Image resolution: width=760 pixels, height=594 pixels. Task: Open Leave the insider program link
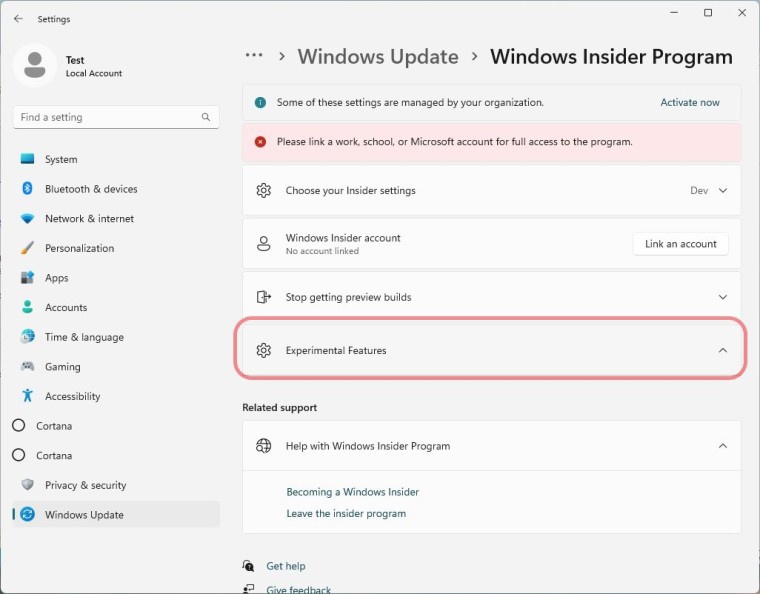click(x=346, y=513)
